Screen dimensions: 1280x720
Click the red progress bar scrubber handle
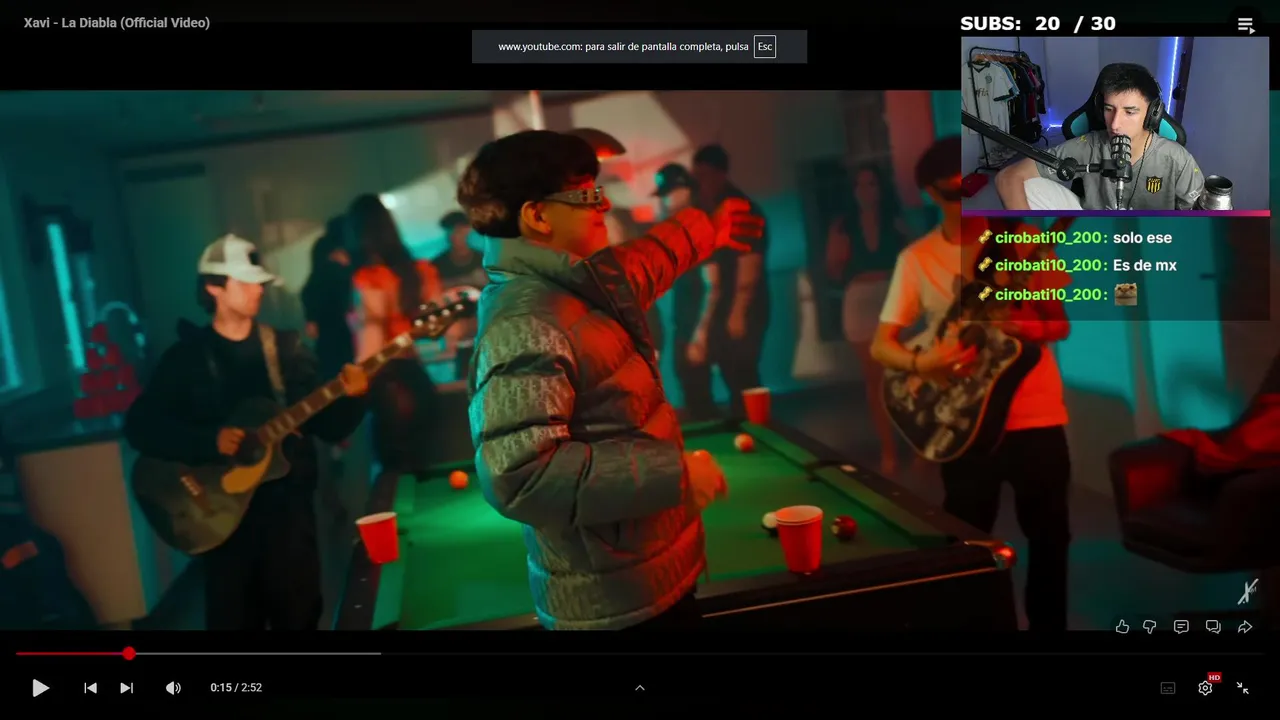[129, 653]
